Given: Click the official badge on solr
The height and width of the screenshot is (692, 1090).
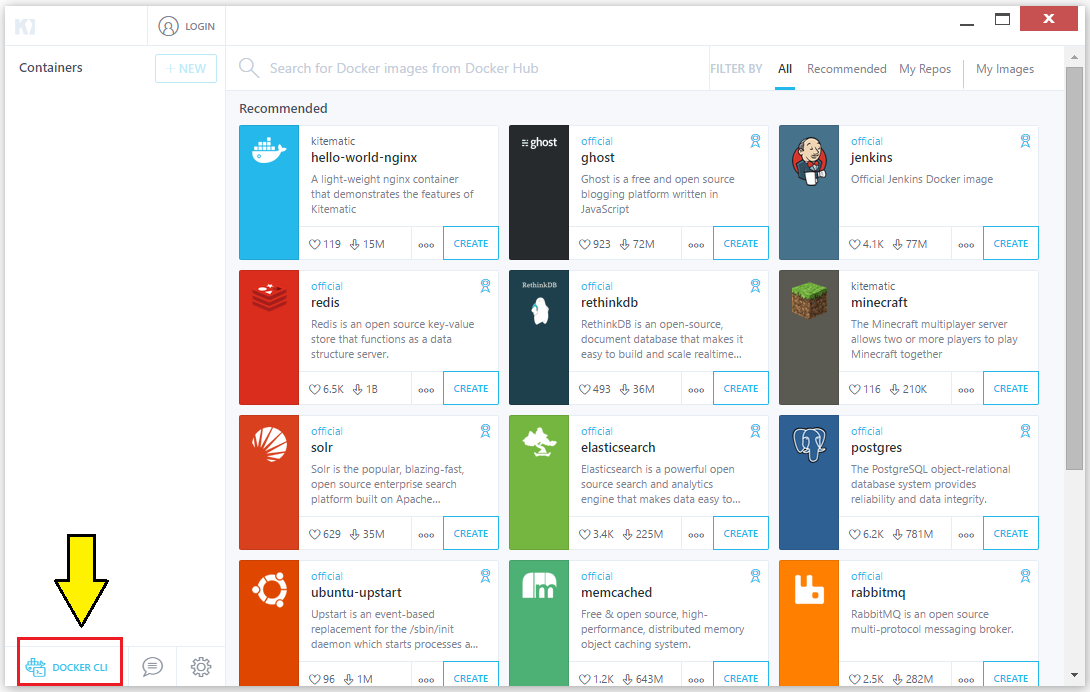Looking at the screenshot, I should [x=485, y=431].
